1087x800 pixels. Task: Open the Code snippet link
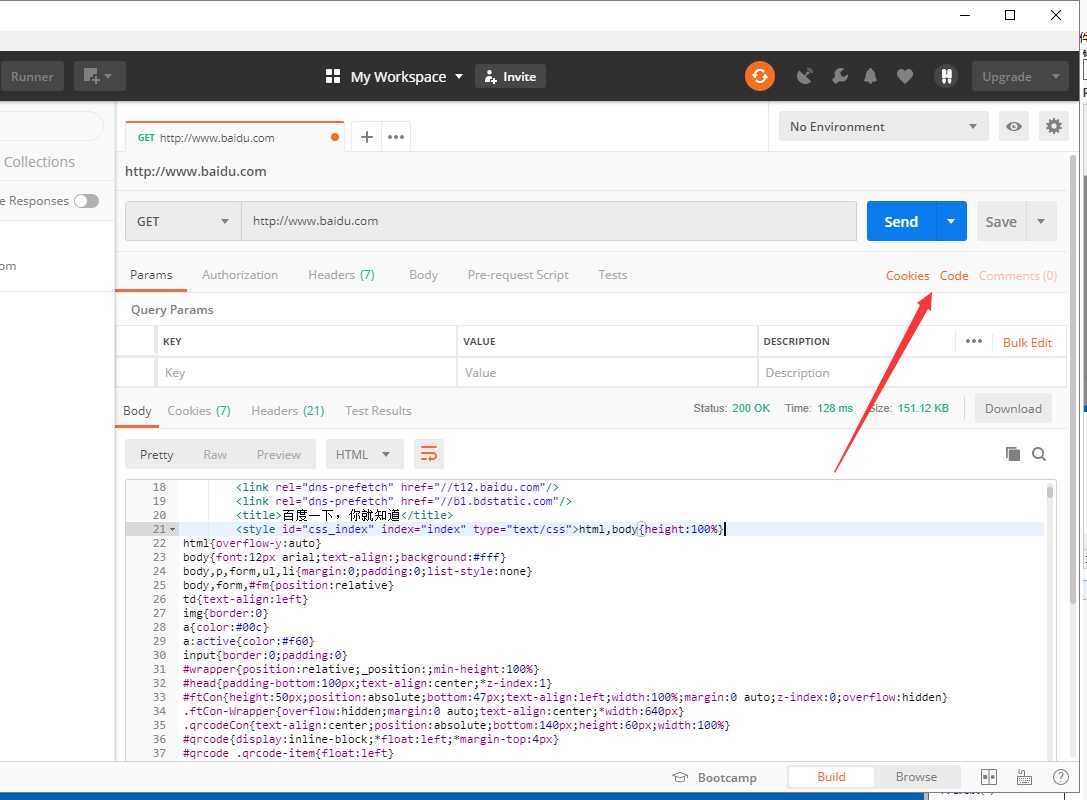pos(954,275)
